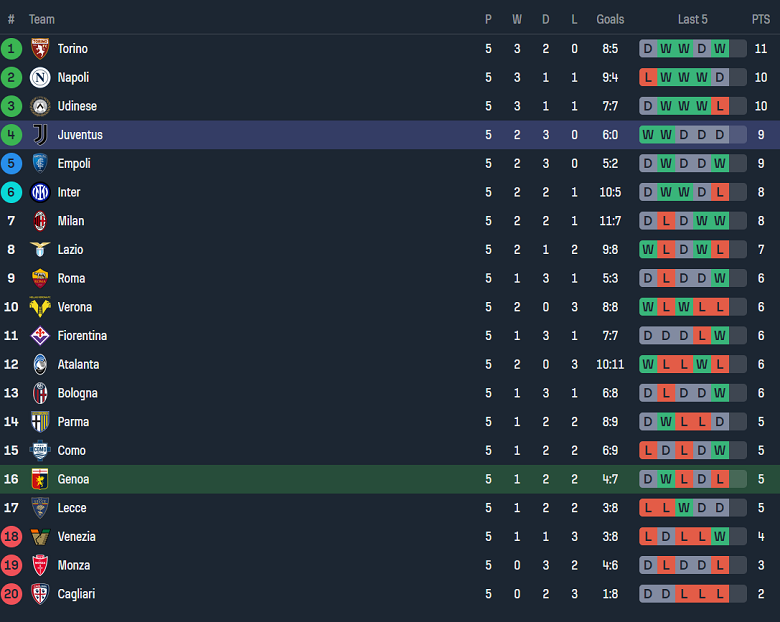
Task: Click Napoli's red L form badge
Action: (x=648, y=77)
